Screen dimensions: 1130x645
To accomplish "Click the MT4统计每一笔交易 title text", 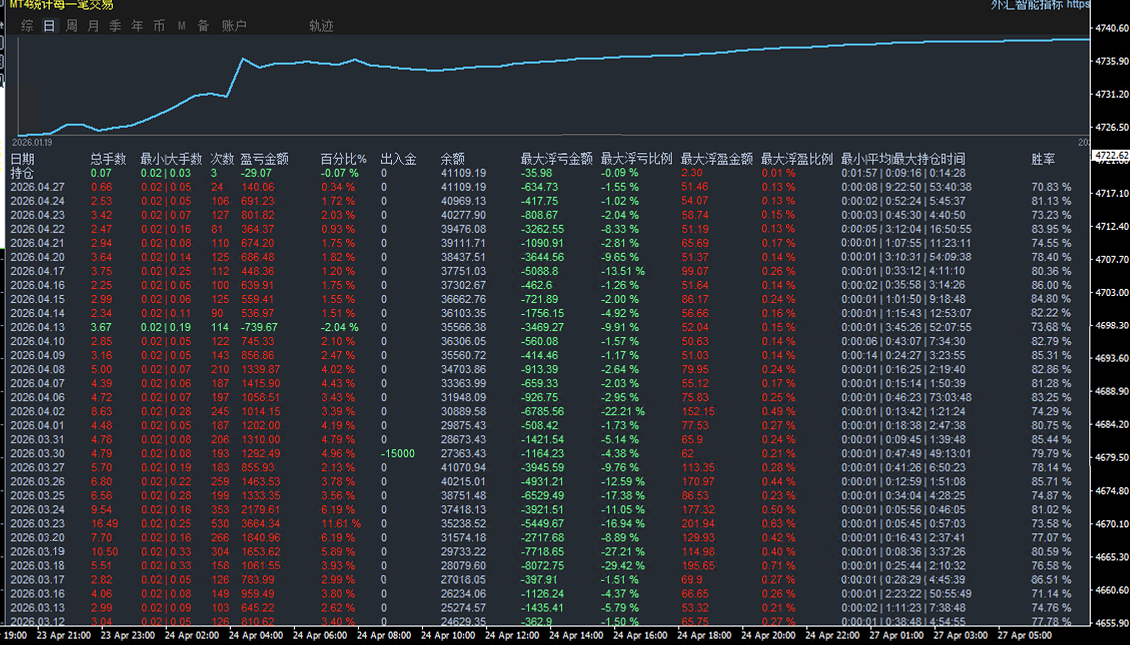I will (x=61, y=5).
